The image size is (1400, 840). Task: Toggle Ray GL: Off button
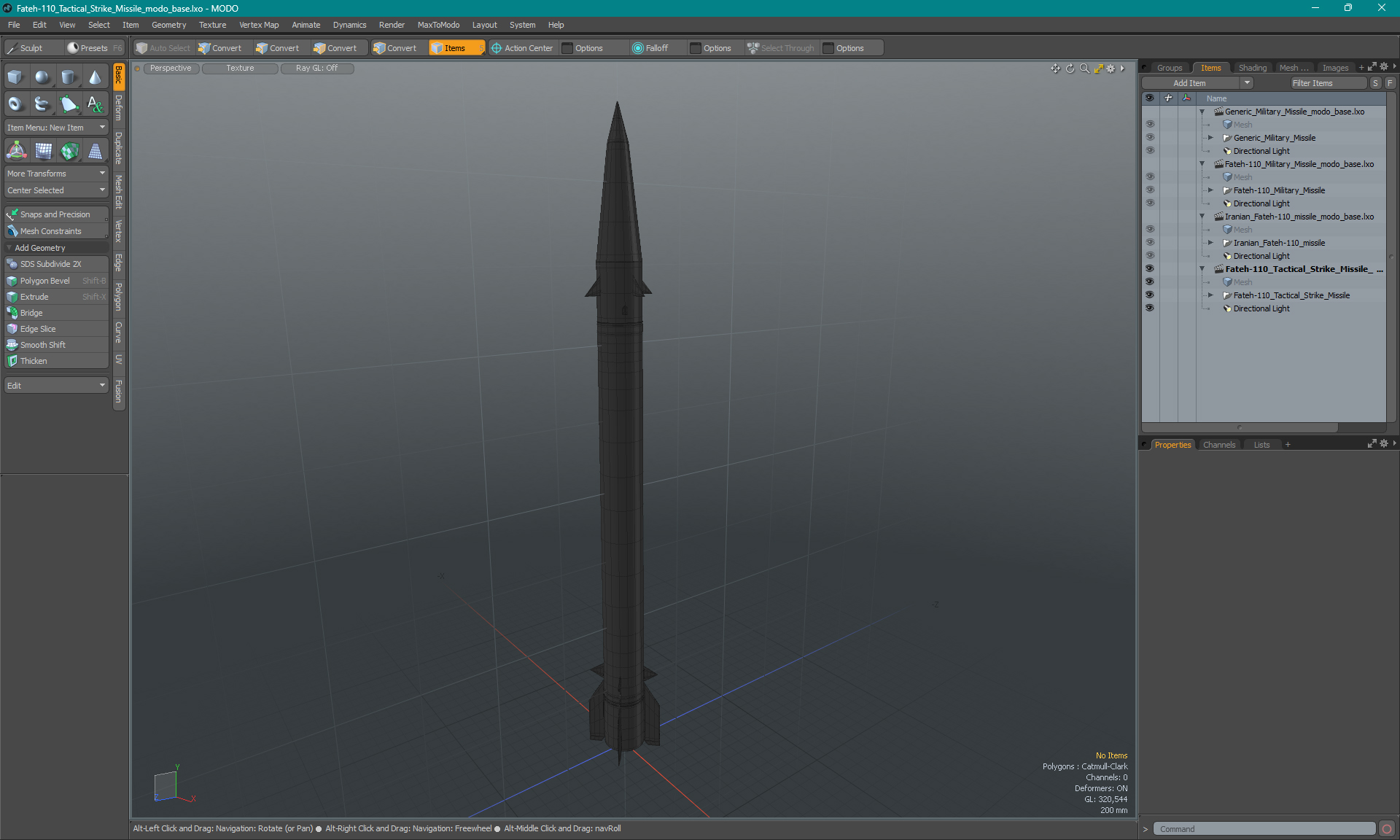316,69
